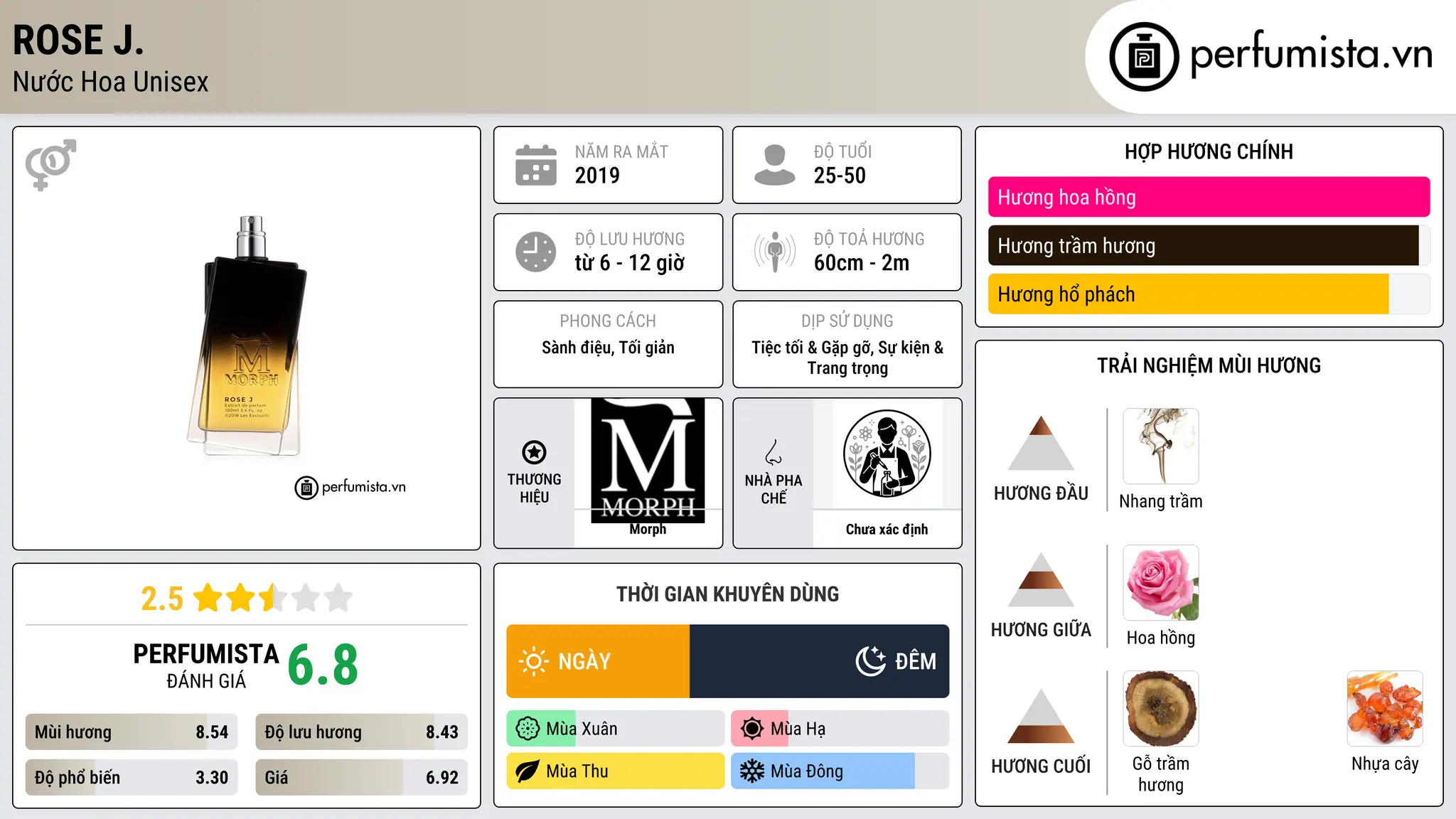Click the perfumista.vn site name in header

[1311, 55]
